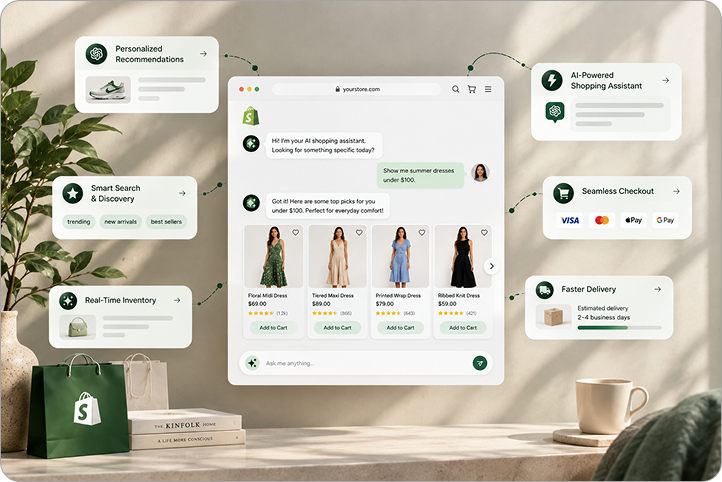Click the delivery truck icon
722x482 pixels.
point(545,290)
